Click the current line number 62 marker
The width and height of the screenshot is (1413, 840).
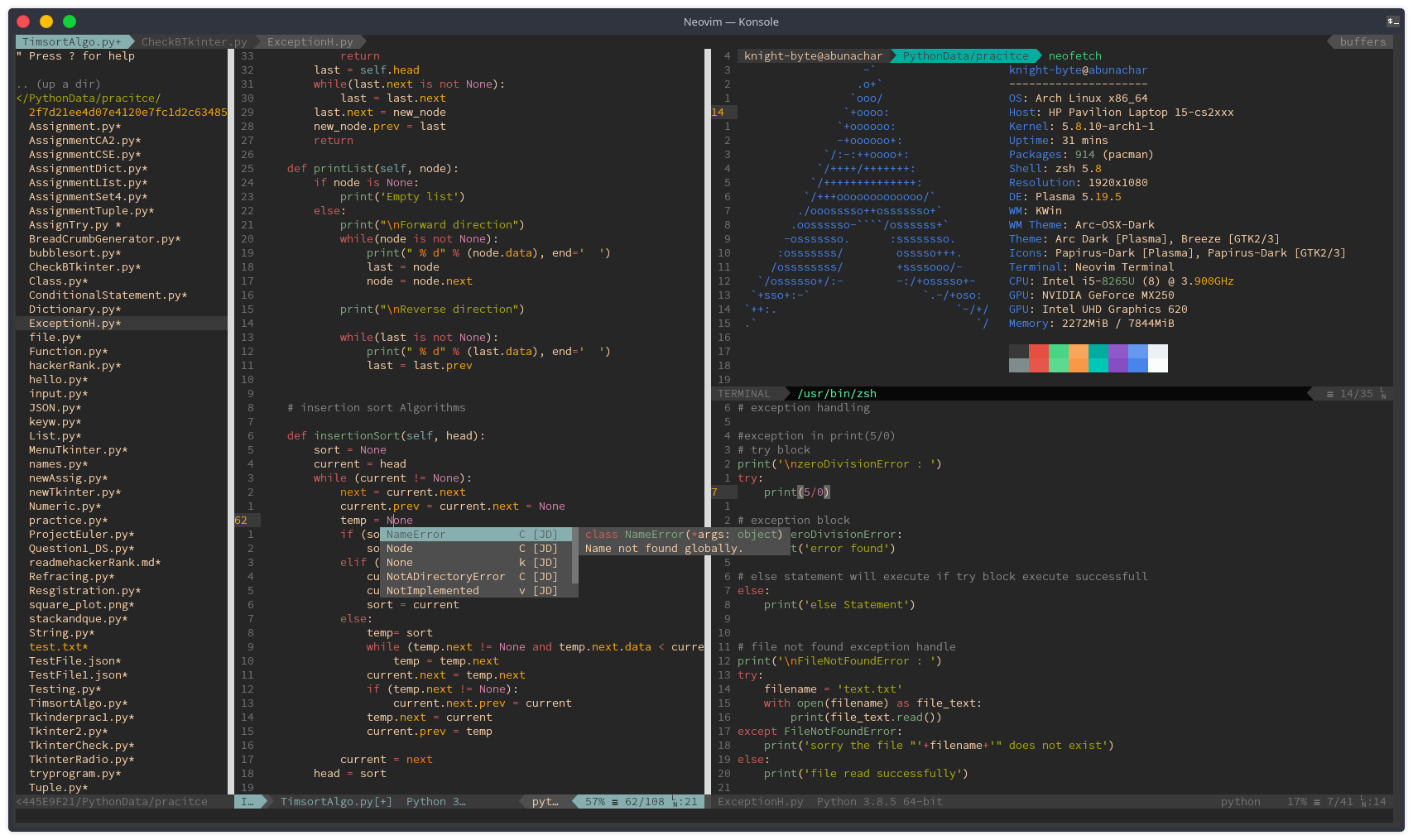(241, 520)
